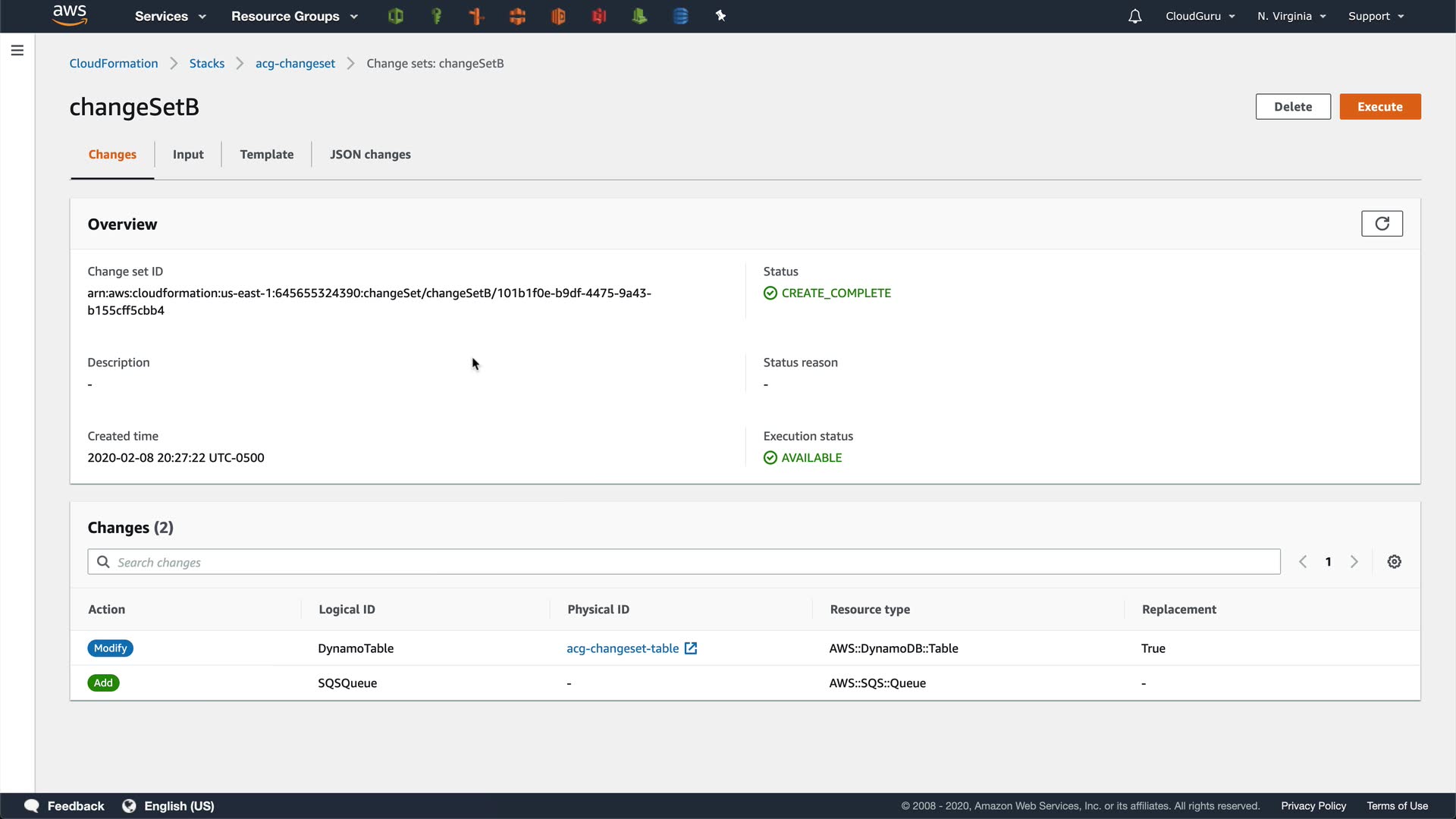The image size is (1456, 819).
Task: Expand the Services dropdown
Action: pos(170,16)
